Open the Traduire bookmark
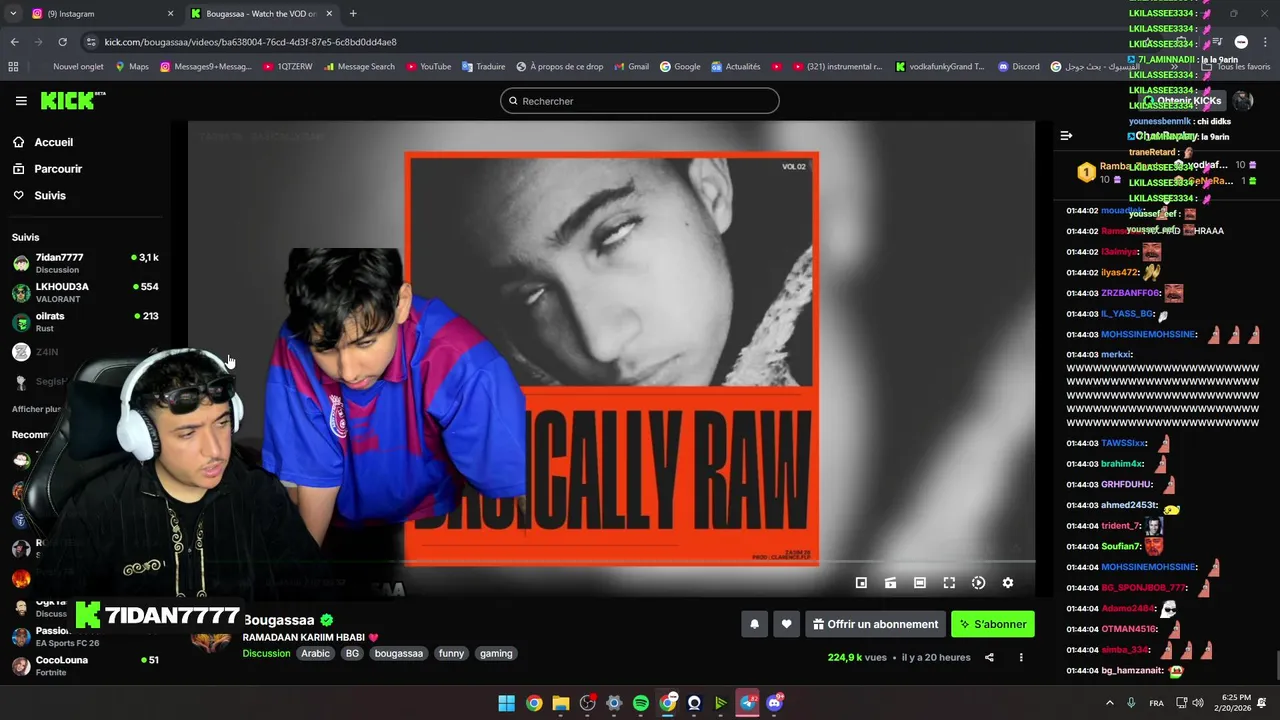The height and width of the screenshot is (720, 1280). (483, 67)
